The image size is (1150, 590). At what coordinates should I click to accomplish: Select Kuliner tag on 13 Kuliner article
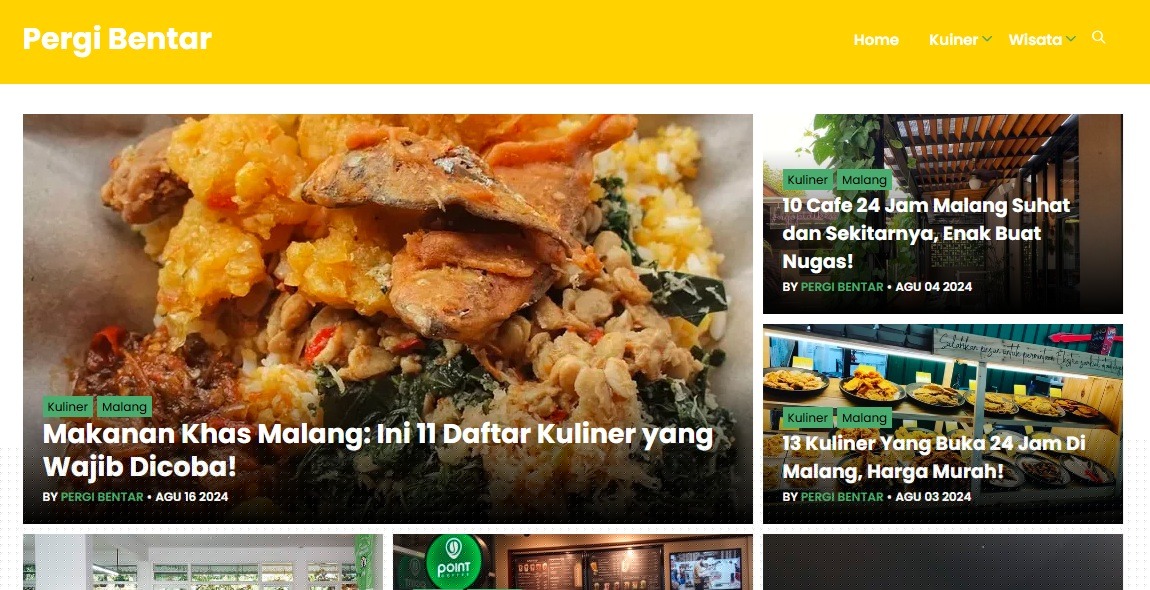point(807,418)
